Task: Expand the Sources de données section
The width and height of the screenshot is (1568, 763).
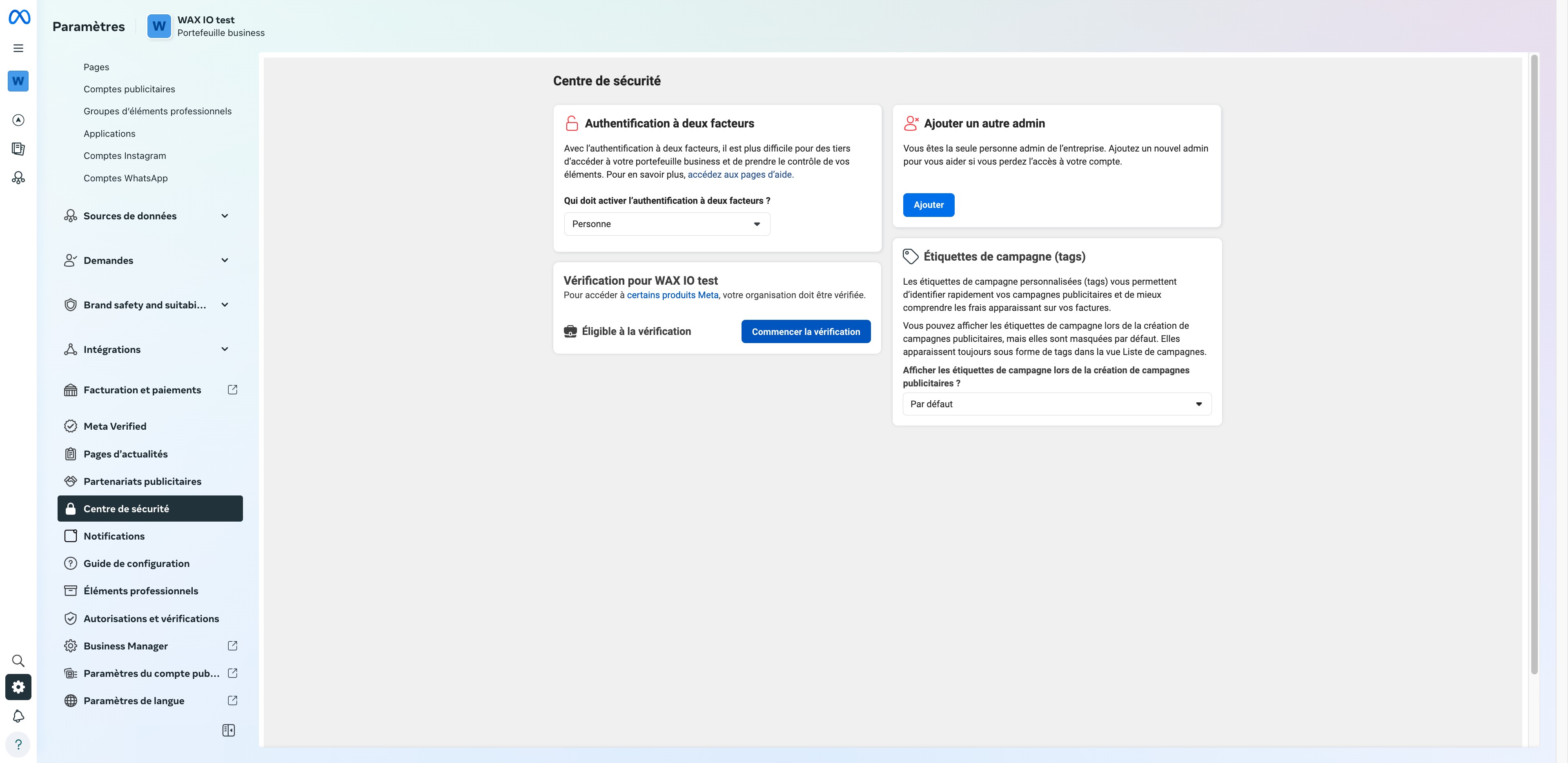Action: click(224, 216)
